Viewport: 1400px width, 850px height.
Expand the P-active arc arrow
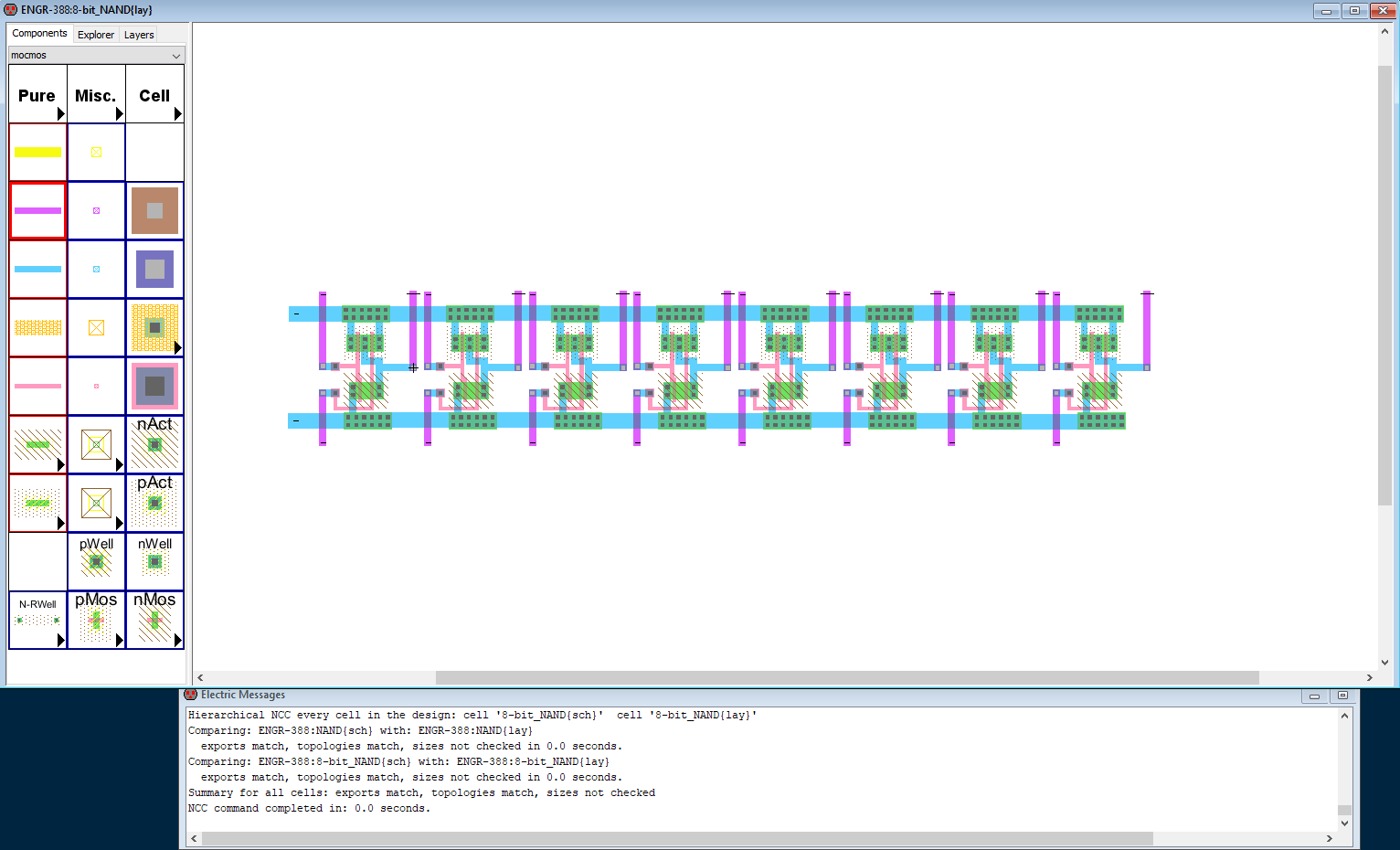coord(61,523)
